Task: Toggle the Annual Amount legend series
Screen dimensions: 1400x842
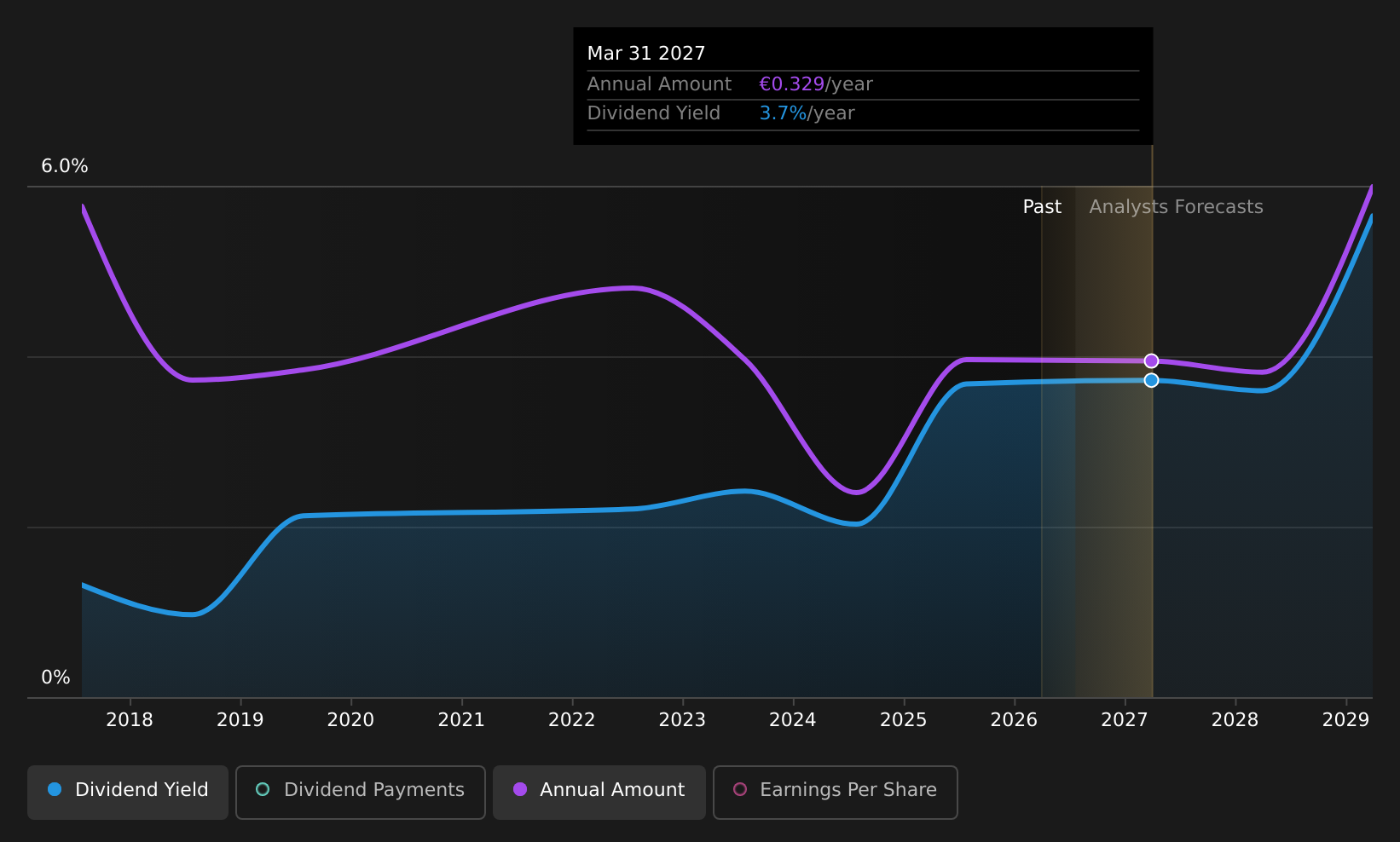Action: pyautogui.click(x=599, y=792)
